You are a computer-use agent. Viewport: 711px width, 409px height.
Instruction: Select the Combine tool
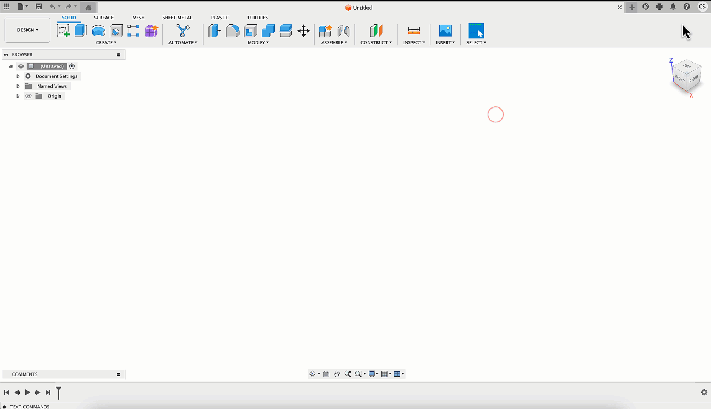click(268, 31)
